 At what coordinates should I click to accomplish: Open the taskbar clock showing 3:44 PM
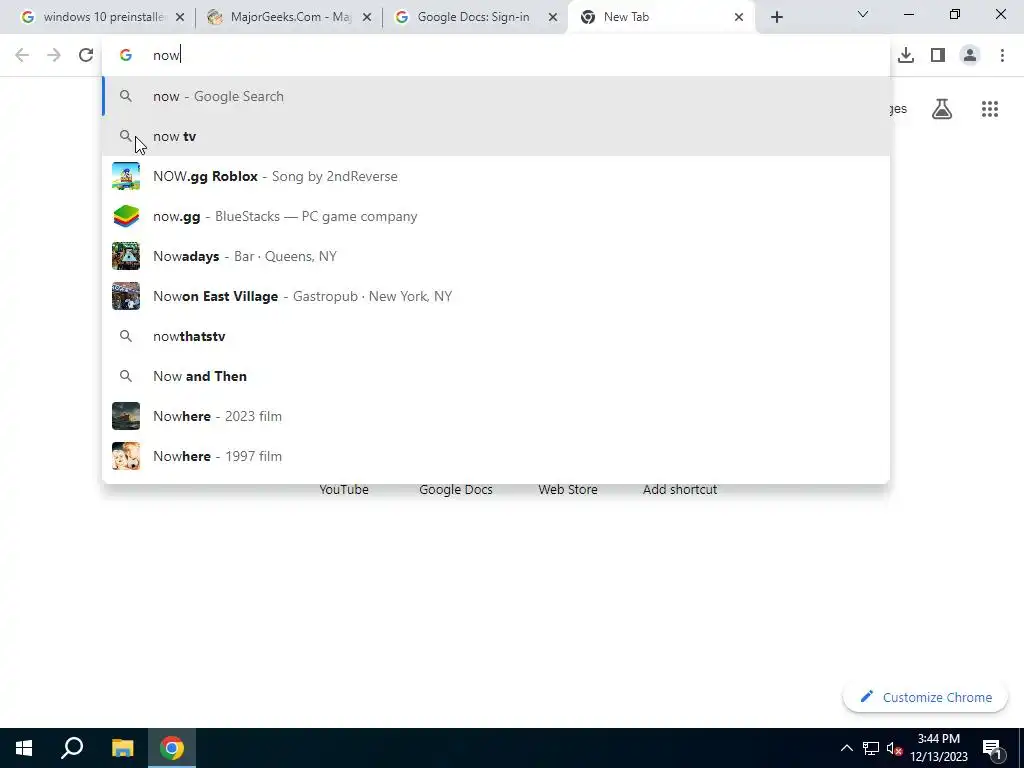(x=938, y=748)
